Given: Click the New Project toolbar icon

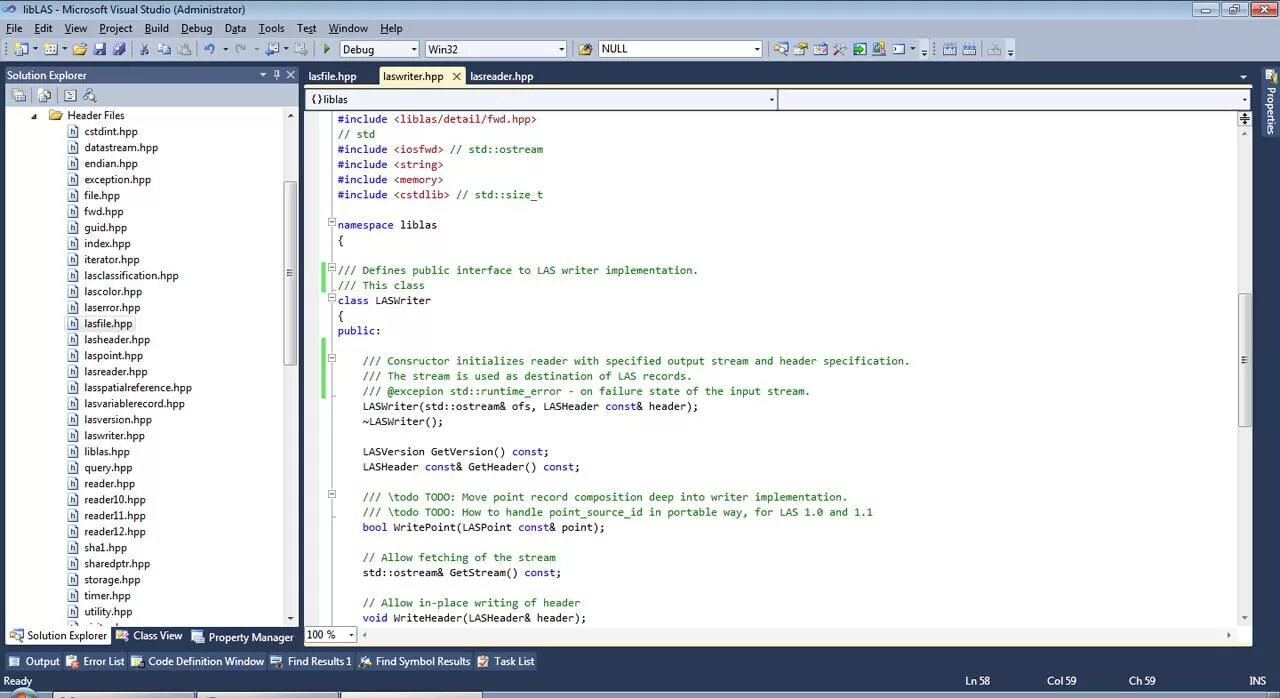Looking at the screenshot, I should point(20,49).
